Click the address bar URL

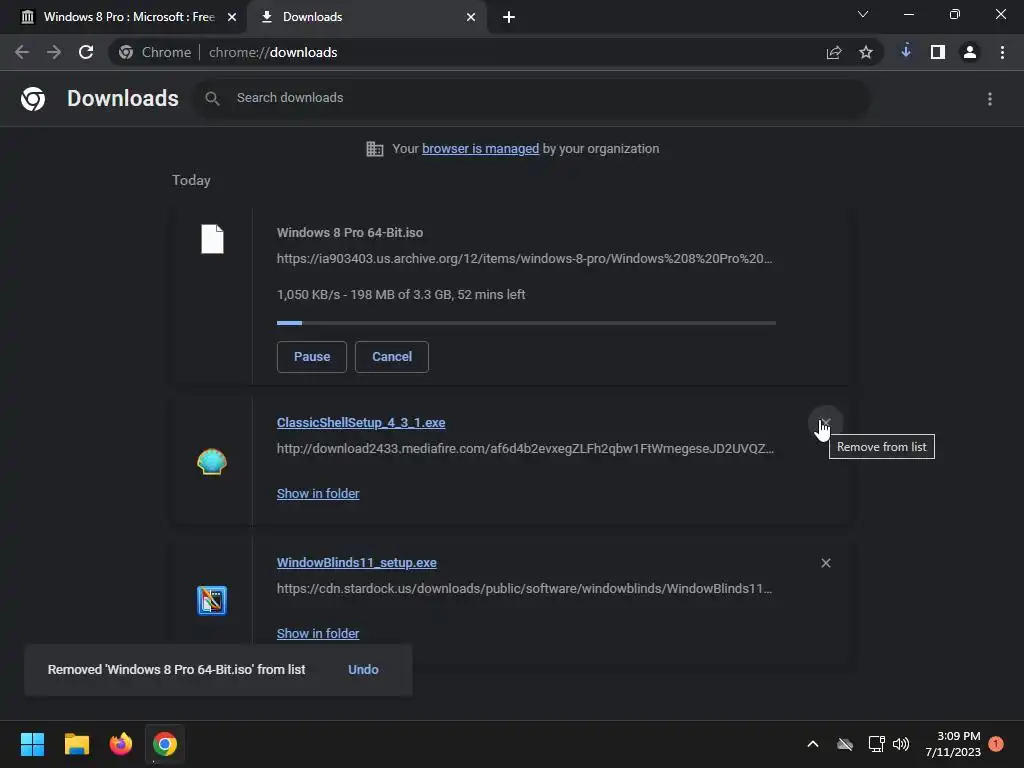(273, 52)
